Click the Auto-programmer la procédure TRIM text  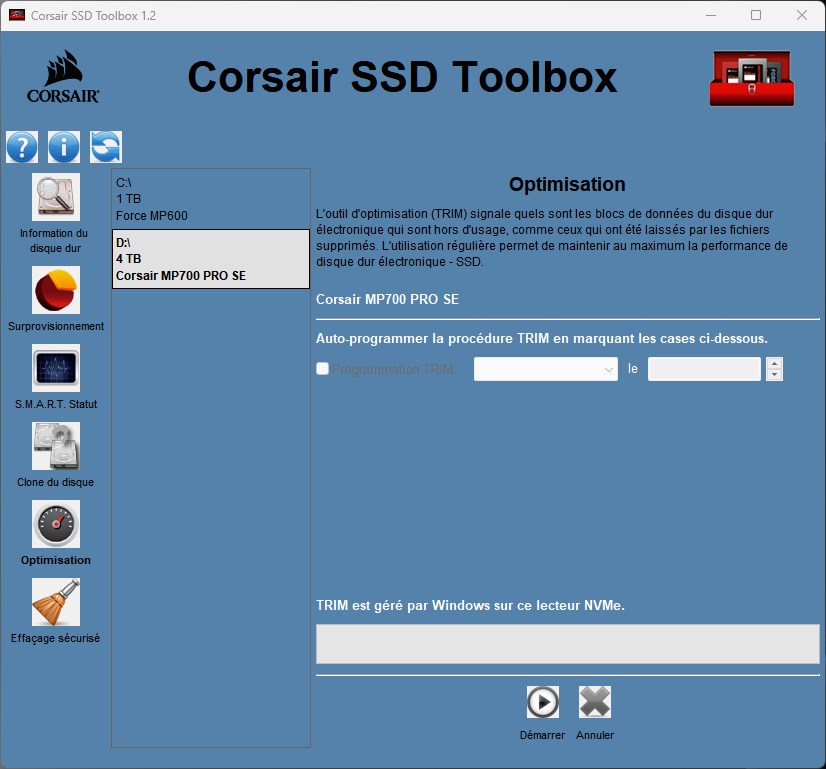(x=542, y=339)
